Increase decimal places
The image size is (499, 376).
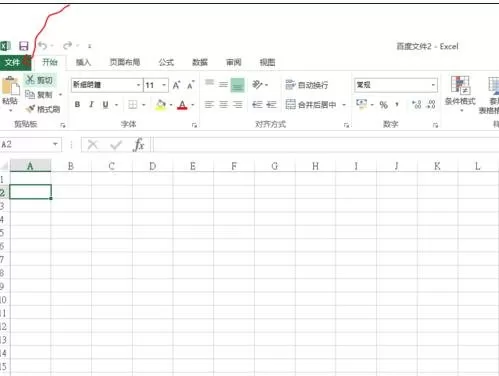[x=417, y=105]
